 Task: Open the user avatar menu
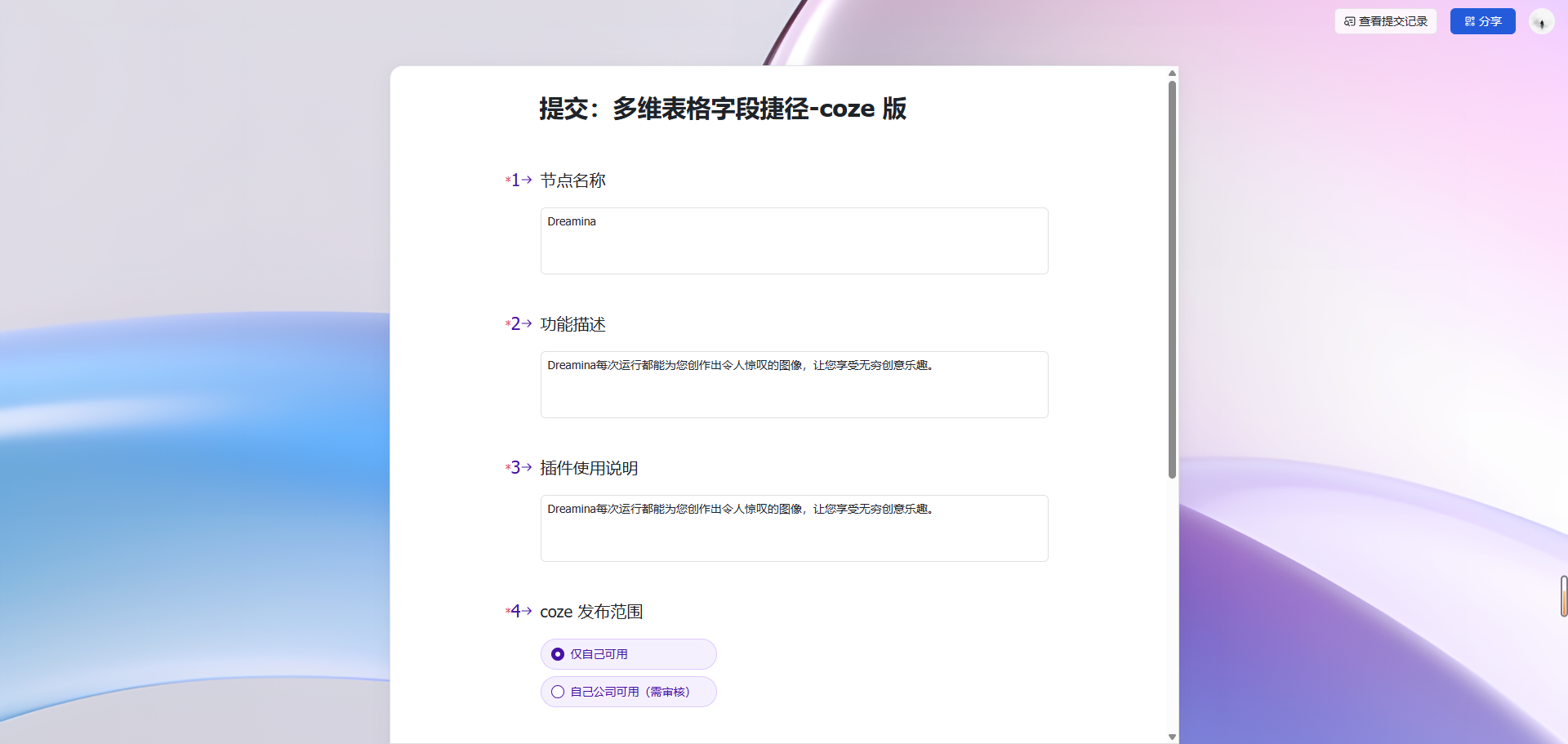click(x=1541, y=21)
